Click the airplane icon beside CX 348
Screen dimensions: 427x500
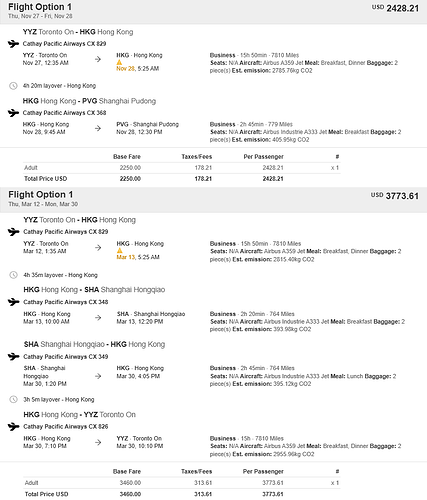[x=13, y=302]
